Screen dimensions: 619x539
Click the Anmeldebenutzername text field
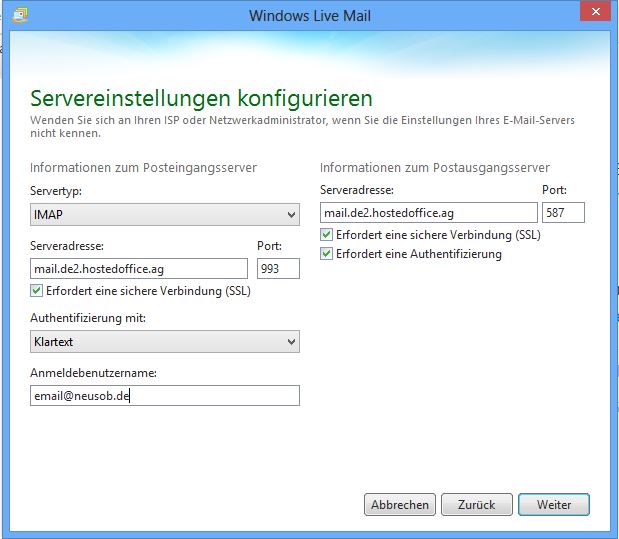[165, 396]
